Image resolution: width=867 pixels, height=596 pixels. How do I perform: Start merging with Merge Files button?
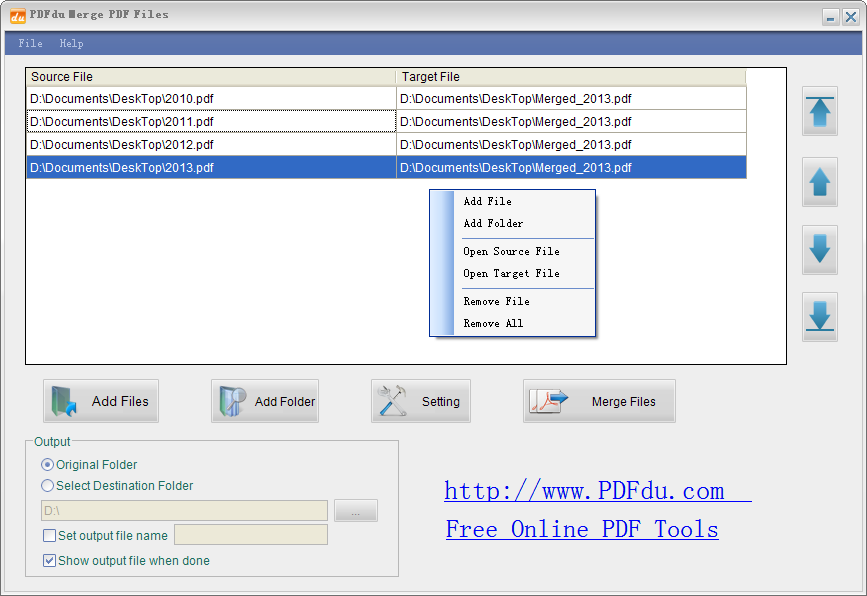599,401
